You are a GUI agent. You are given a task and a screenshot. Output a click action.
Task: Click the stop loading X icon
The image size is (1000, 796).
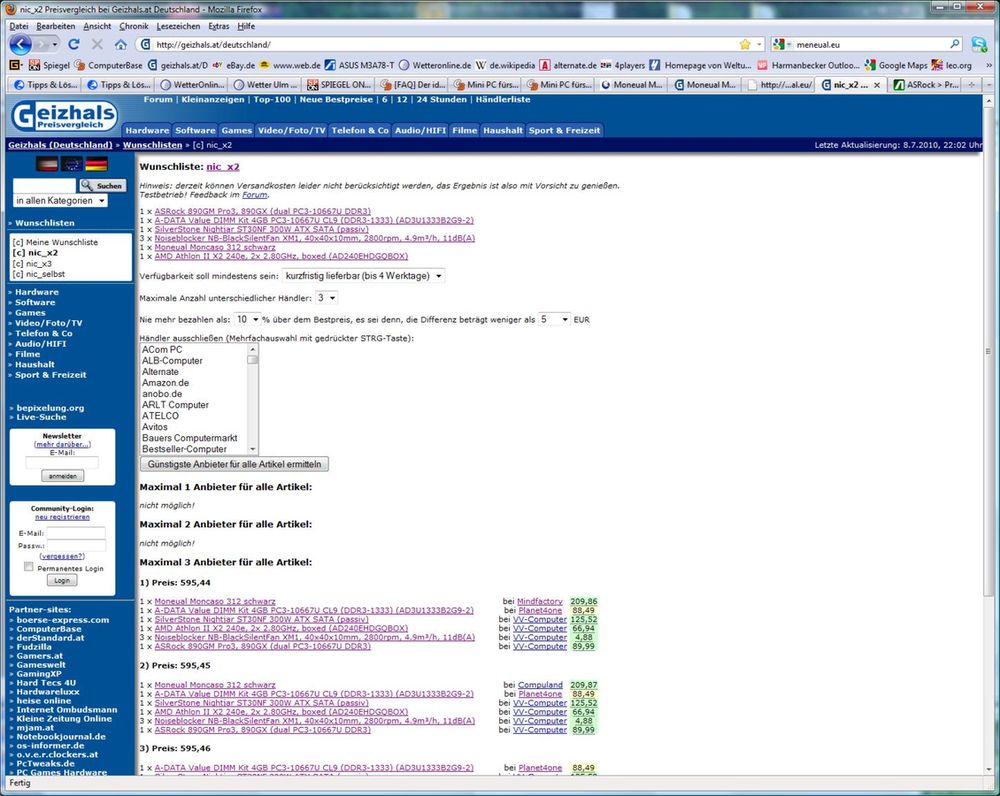[x=97, y=44]
